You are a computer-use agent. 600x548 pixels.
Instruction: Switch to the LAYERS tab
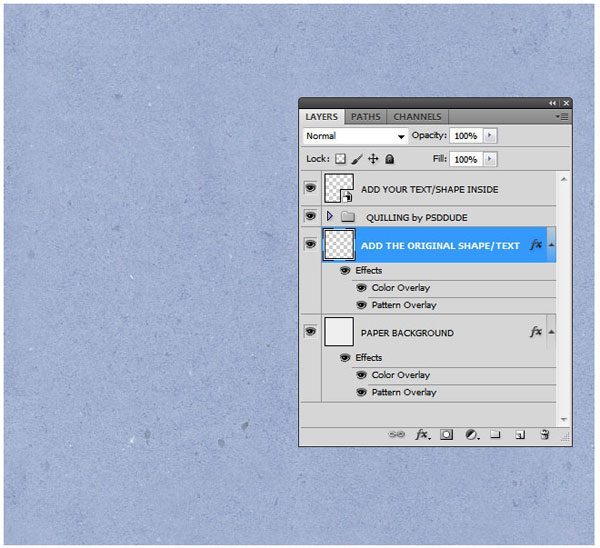click(321, 117)
